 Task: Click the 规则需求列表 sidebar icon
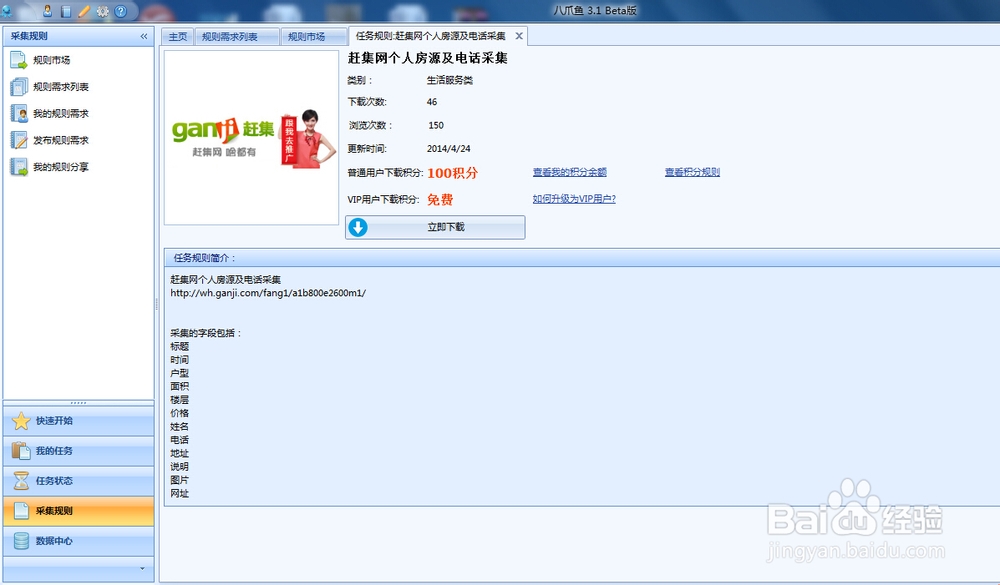[x=18, y=87]
